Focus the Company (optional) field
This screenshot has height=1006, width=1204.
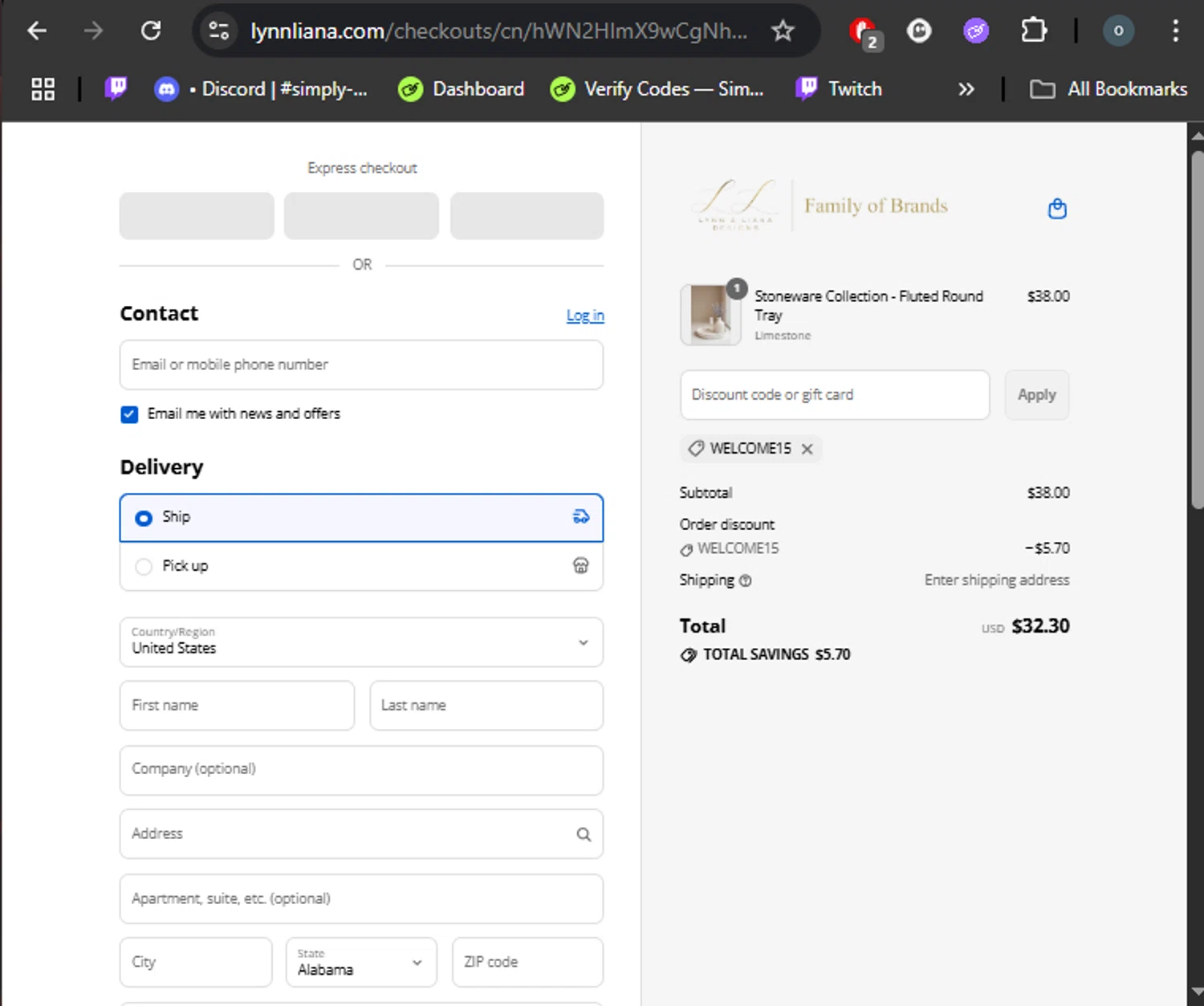(x=361, y=770)
